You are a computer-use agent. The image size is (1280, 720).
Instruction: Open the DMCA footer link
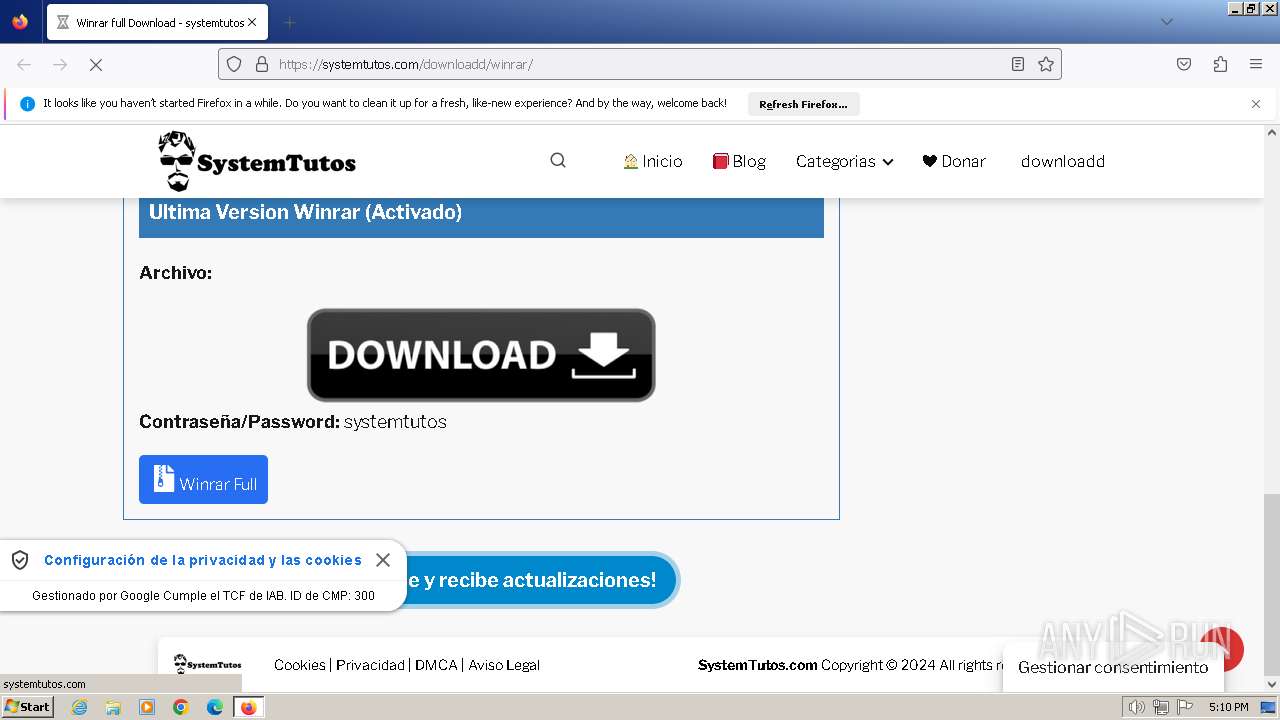point(436,665)
